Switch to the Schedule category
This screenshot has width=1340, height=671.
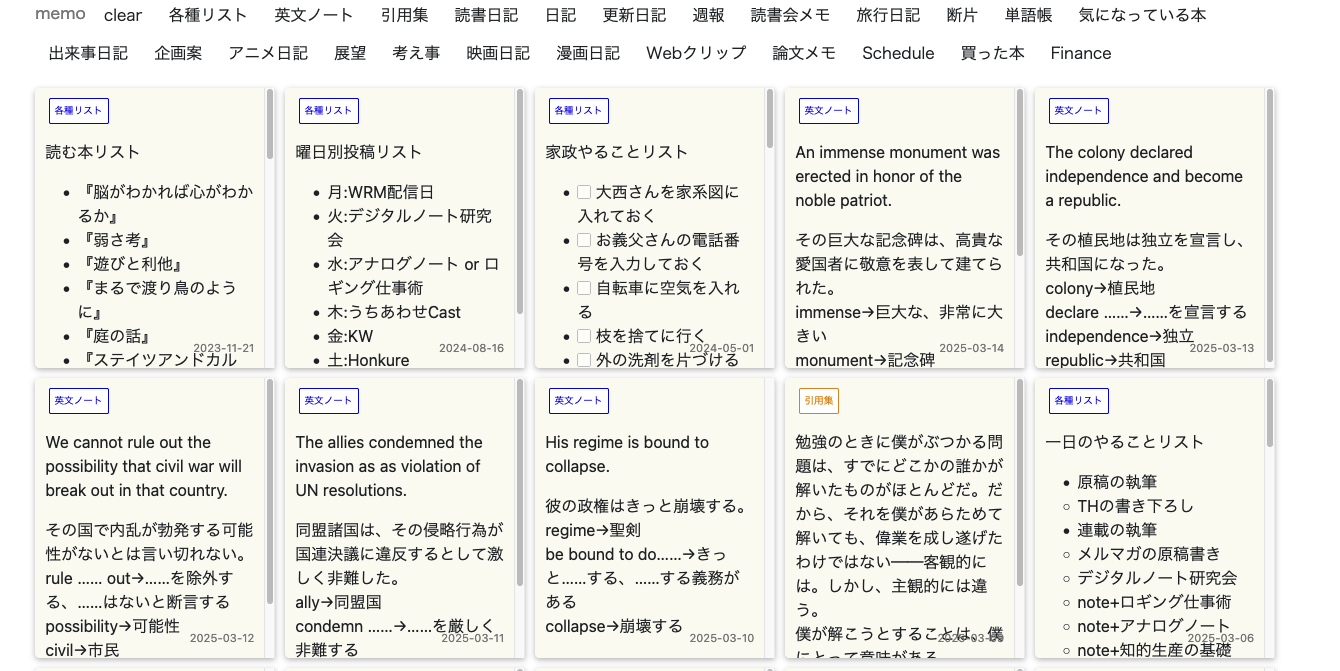(897, 53)
